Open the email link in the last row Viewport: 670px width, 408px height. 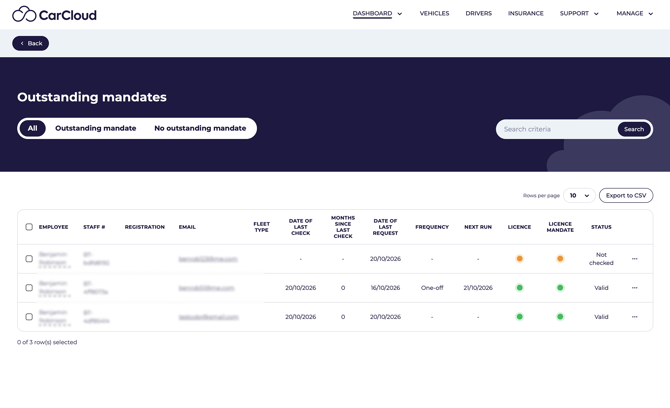pos(209,317)
